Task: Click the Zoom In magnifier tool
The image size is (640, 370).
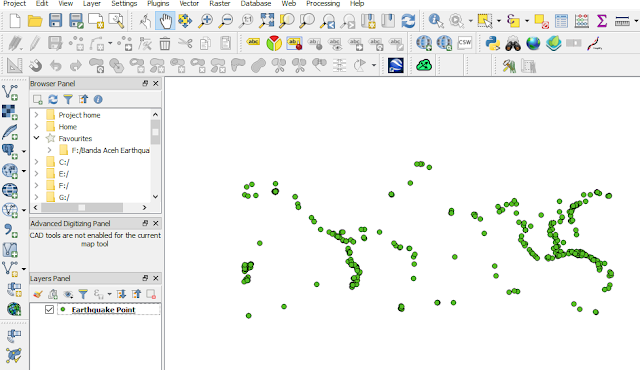Action: point(205,21)
